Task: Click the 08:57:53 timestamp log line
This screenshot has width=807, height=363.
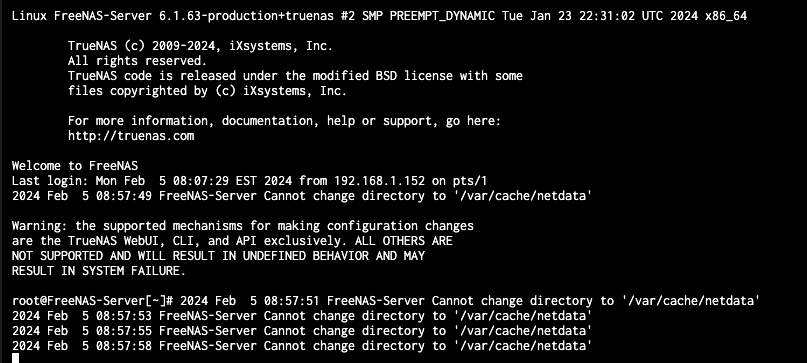Action: pos(302,316)
